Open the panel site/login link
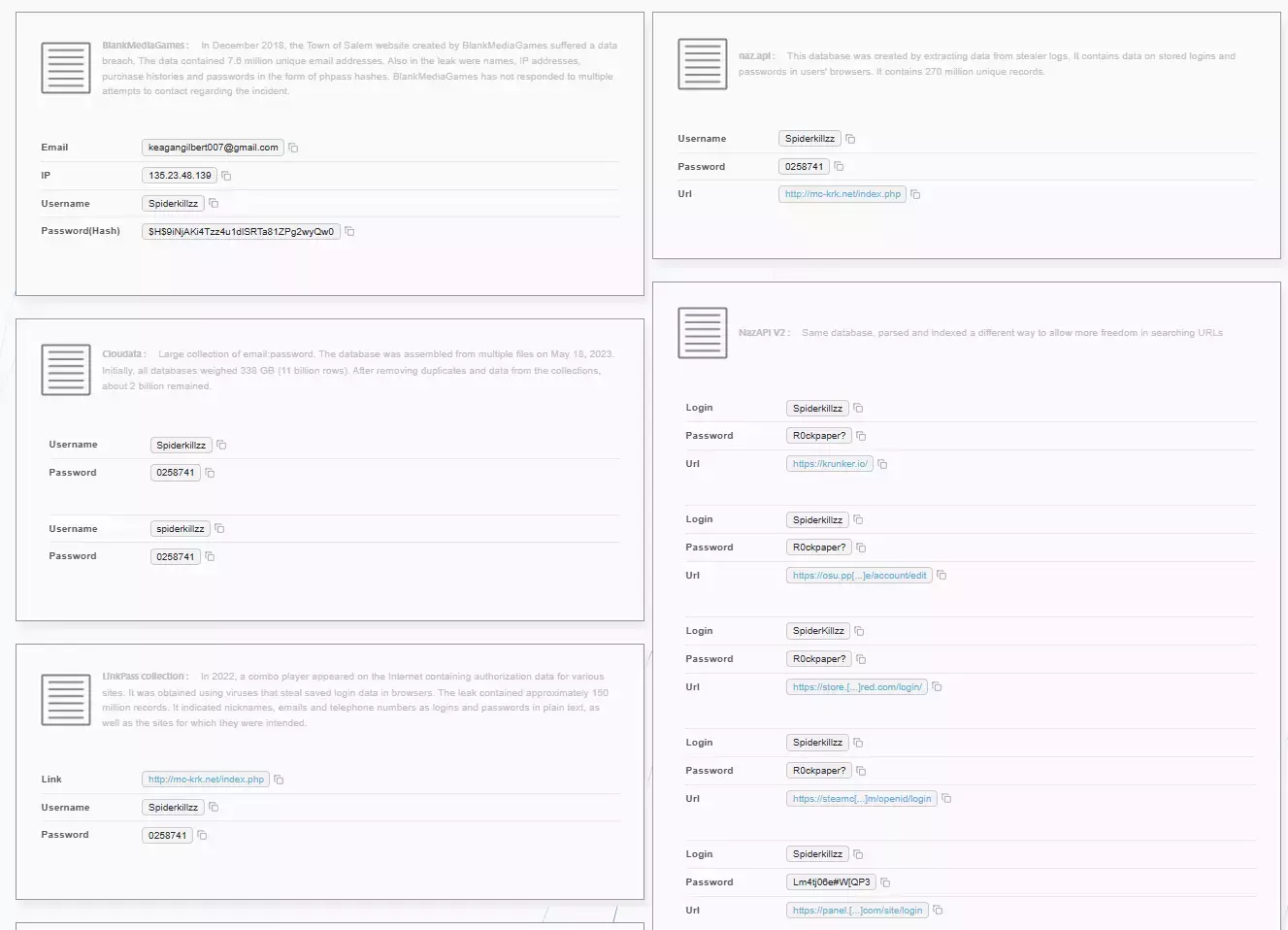 coord(857,911)
